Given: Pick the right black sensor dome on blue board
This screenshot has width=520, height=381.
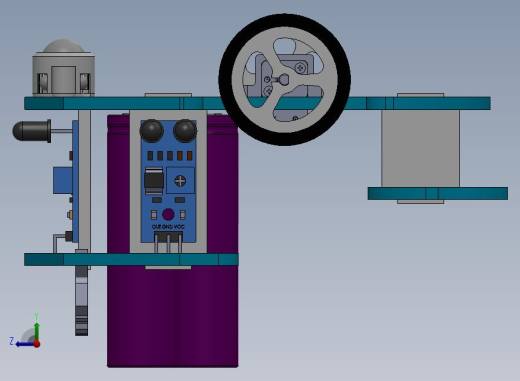Looking at the screenshot, I should (185, 130).
